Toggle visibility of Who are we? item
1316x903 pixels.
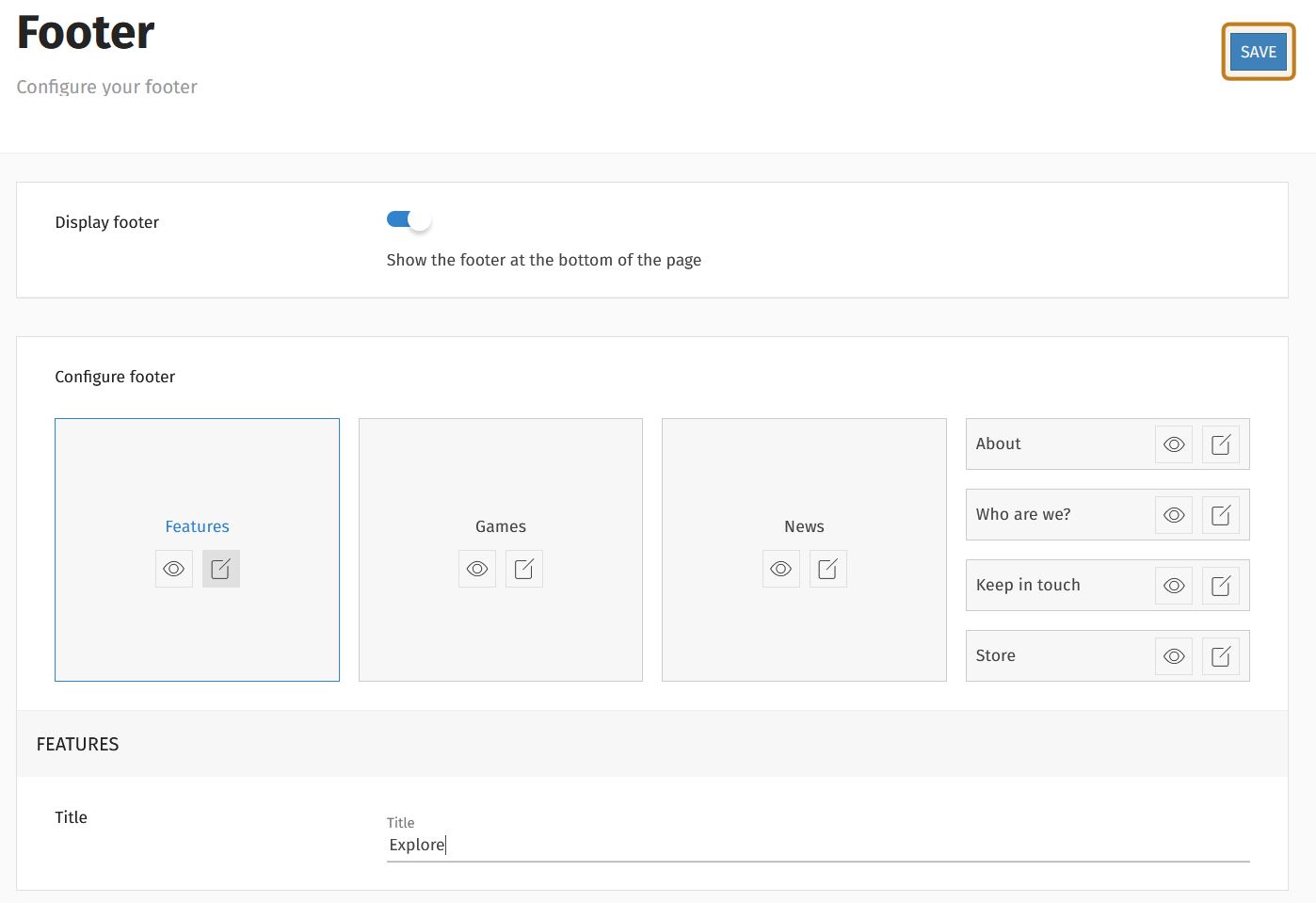(1174, 515)
